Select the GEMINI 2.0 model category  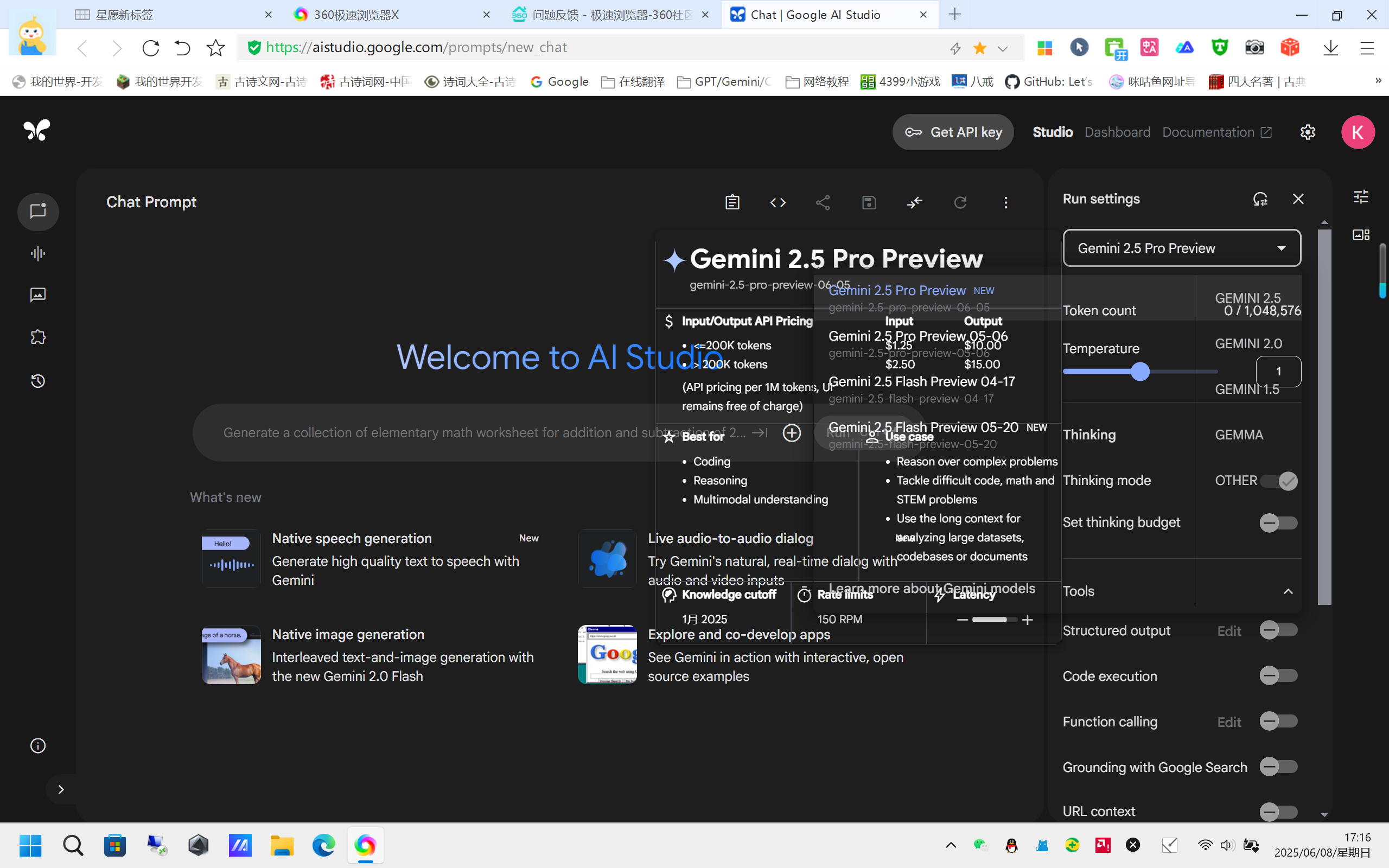click(1248, 343)
